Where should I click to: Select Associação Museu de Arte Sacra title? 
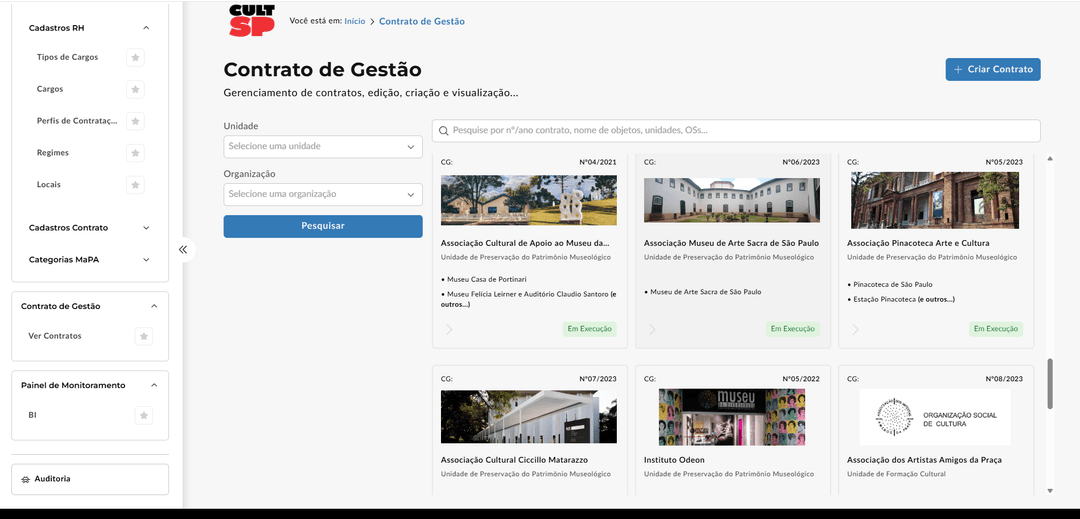[731, 243]
